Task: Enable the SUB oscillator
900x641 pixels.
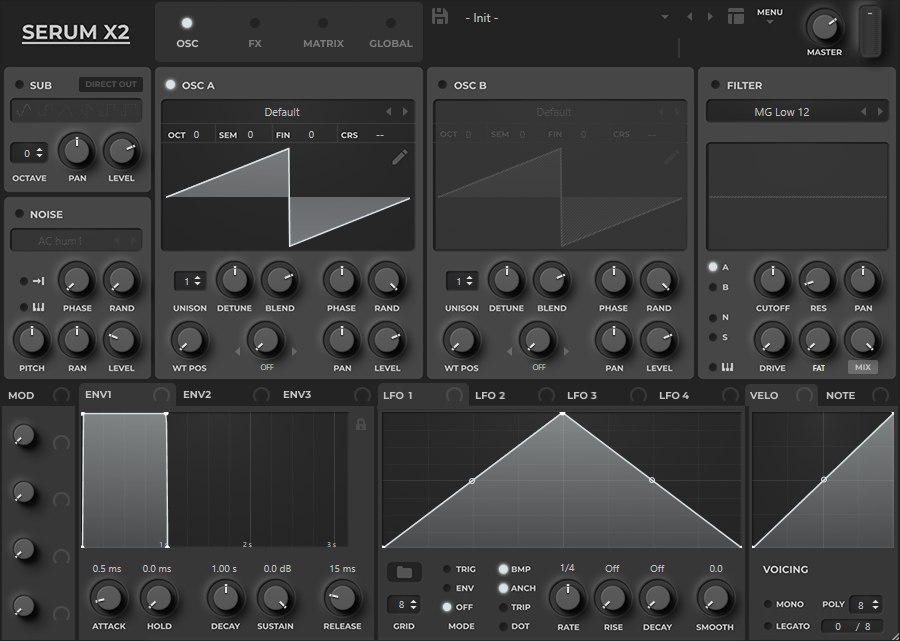Action: click(x=20, y=85)
